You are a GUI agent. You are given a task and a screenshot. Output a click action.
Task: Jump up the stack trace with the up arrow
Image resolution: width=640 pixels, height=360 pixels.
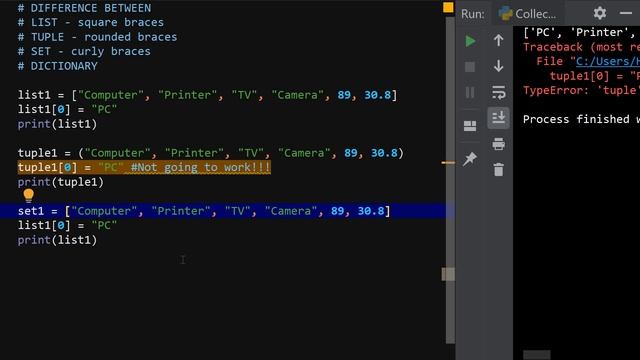tap(498, 40)
